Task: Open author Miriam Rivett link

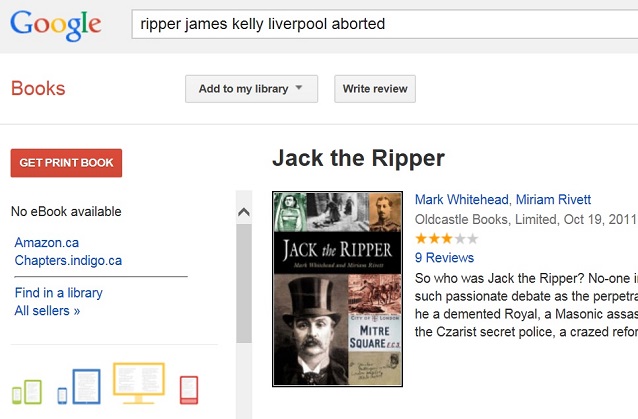Action: (553, 199)
